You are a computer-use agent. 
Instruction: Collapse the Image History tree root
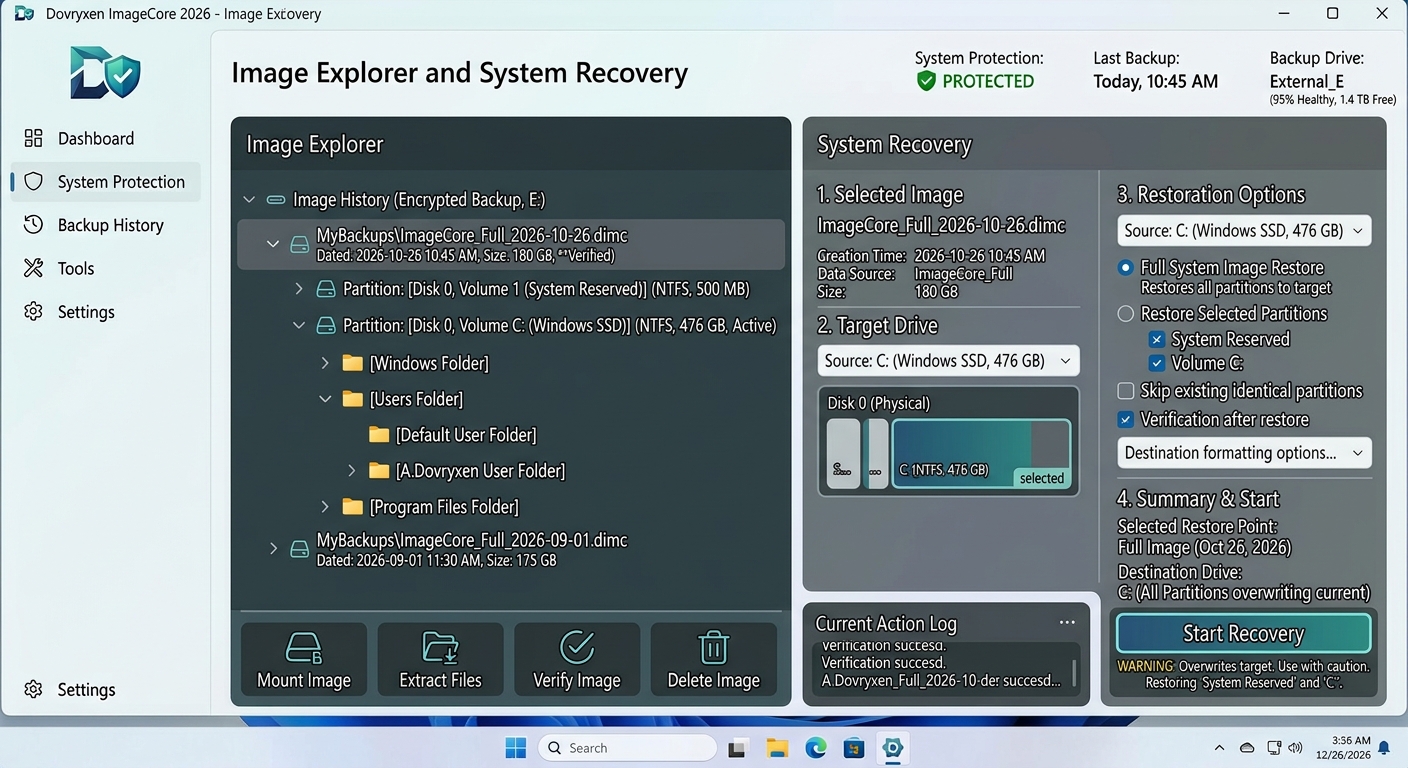click(x=249, y=200)
